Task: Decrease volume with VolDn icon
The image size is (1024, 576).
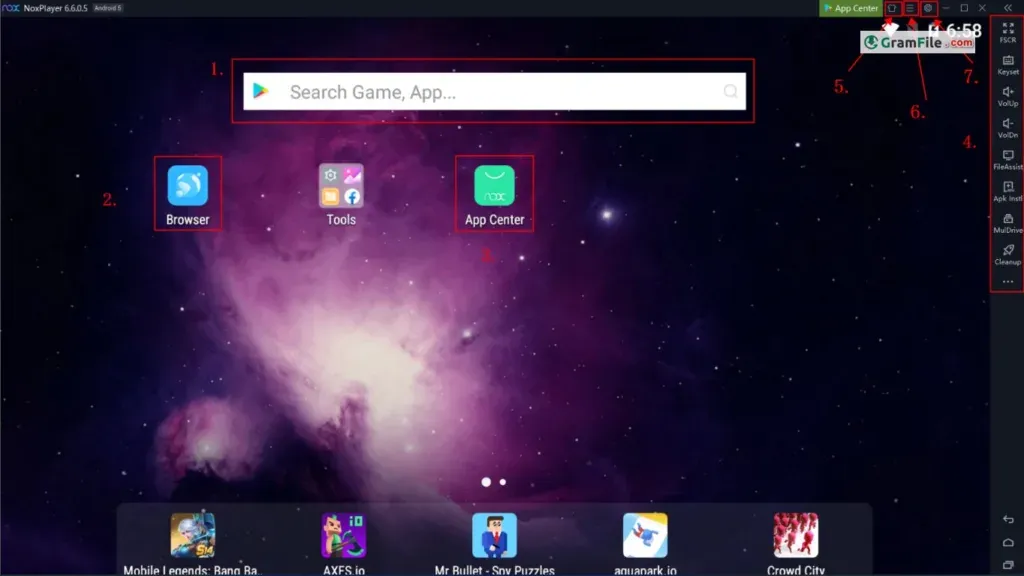Action: [1008, 127]
